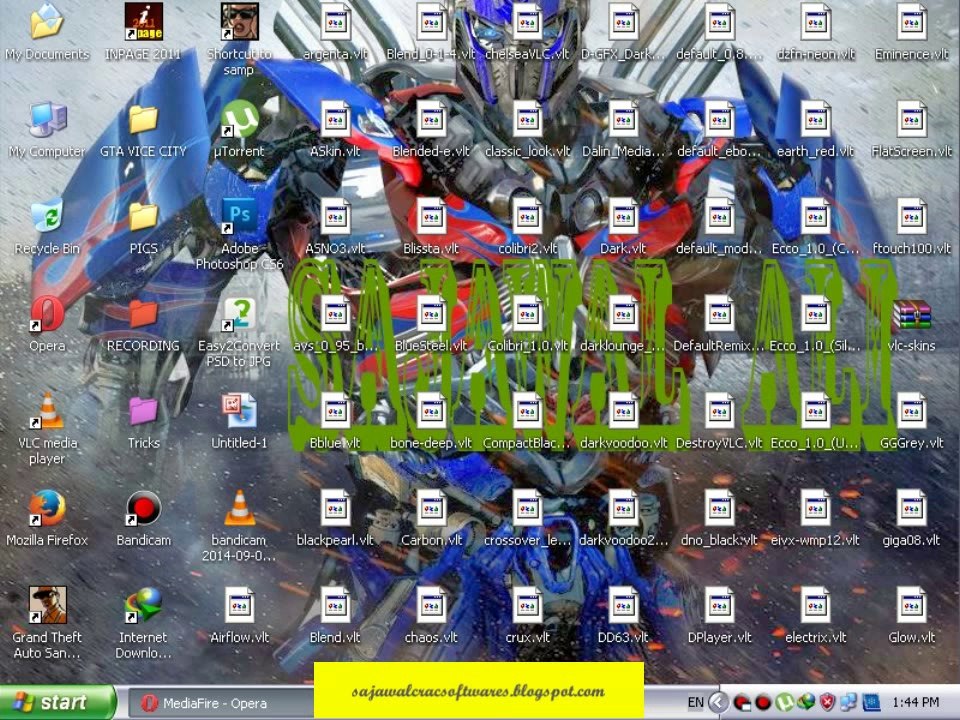Click Easy2Convert PSD to JPG shortcut
This screenshot has height=720, width=960.
tap(239, 313)
